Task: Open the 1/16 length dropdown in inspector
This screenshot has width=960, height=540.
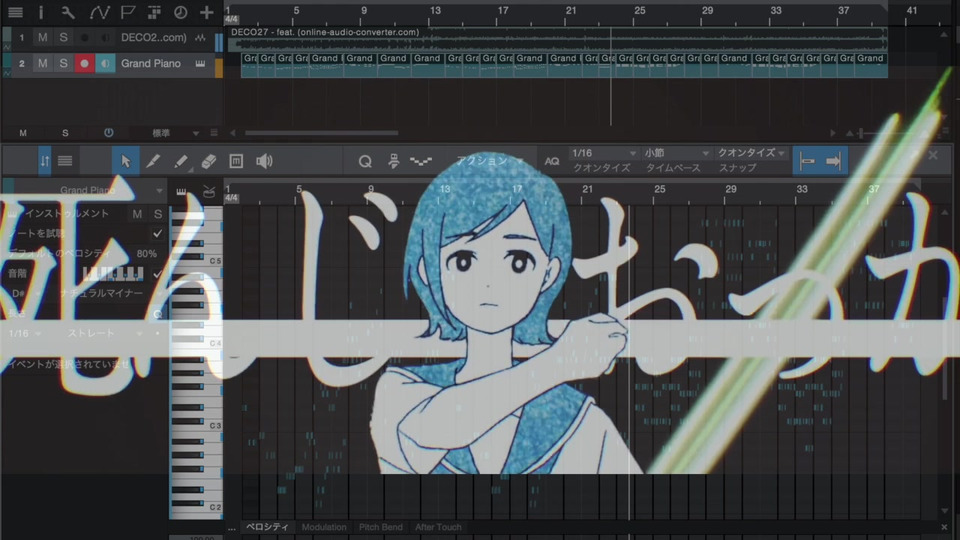Action: tap(24, 333)
